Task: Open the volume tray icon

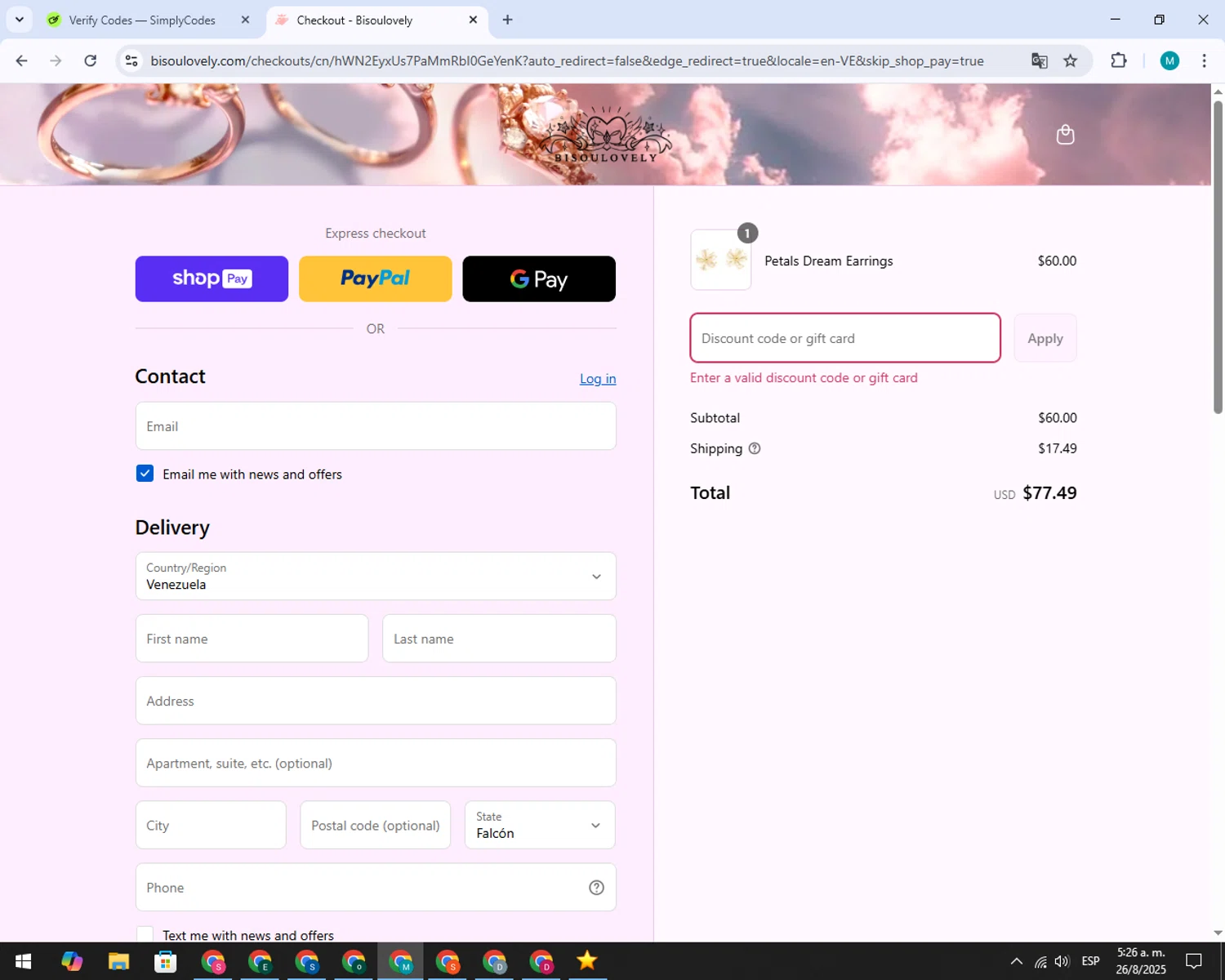Action: (1062, 961)
